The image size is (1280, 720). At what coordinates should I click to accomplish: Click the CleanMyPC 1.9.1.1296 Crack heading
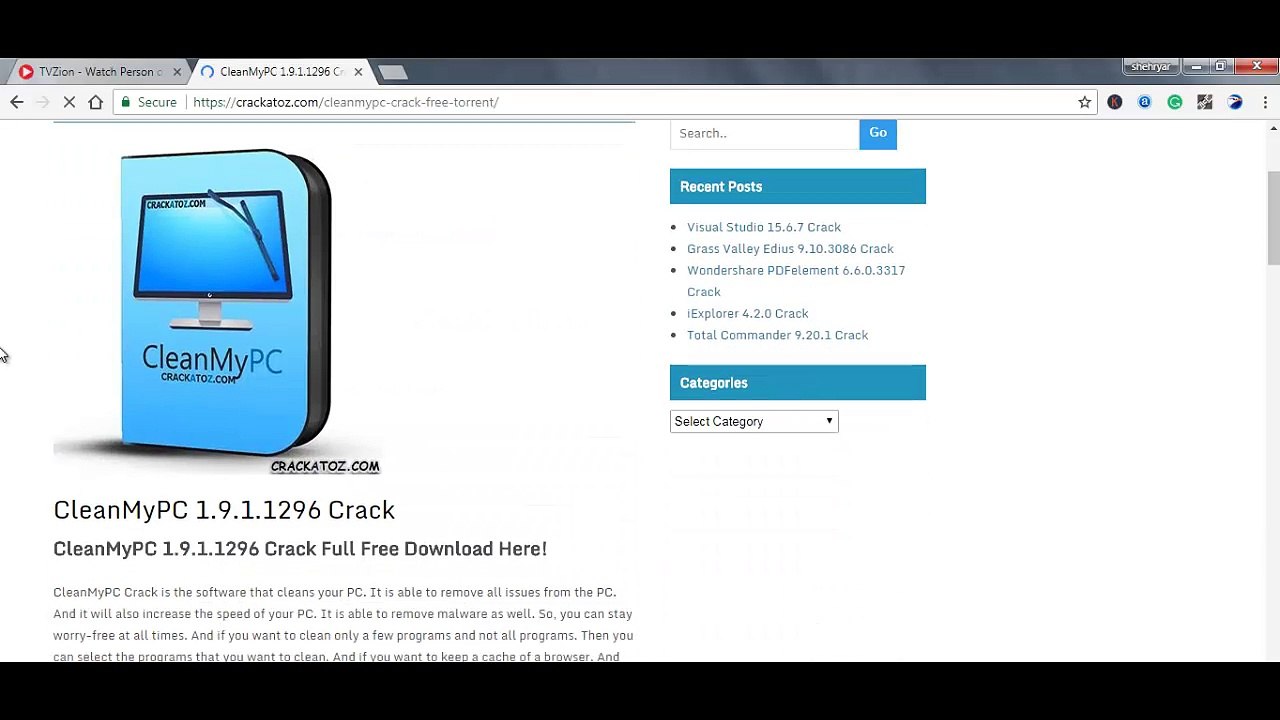(224, 510)
